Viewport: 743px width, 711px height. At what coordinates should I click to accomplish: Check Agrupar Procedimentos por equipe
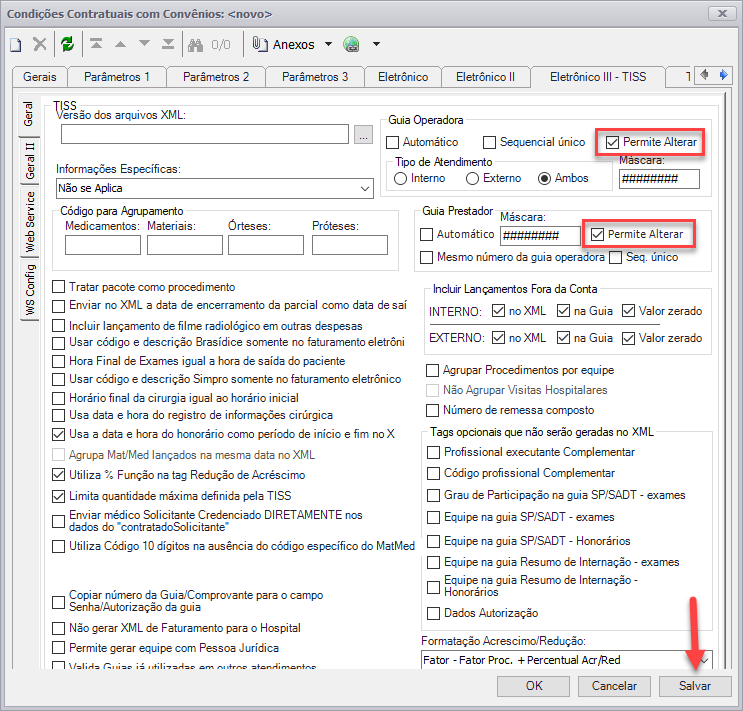pos(432,370)
